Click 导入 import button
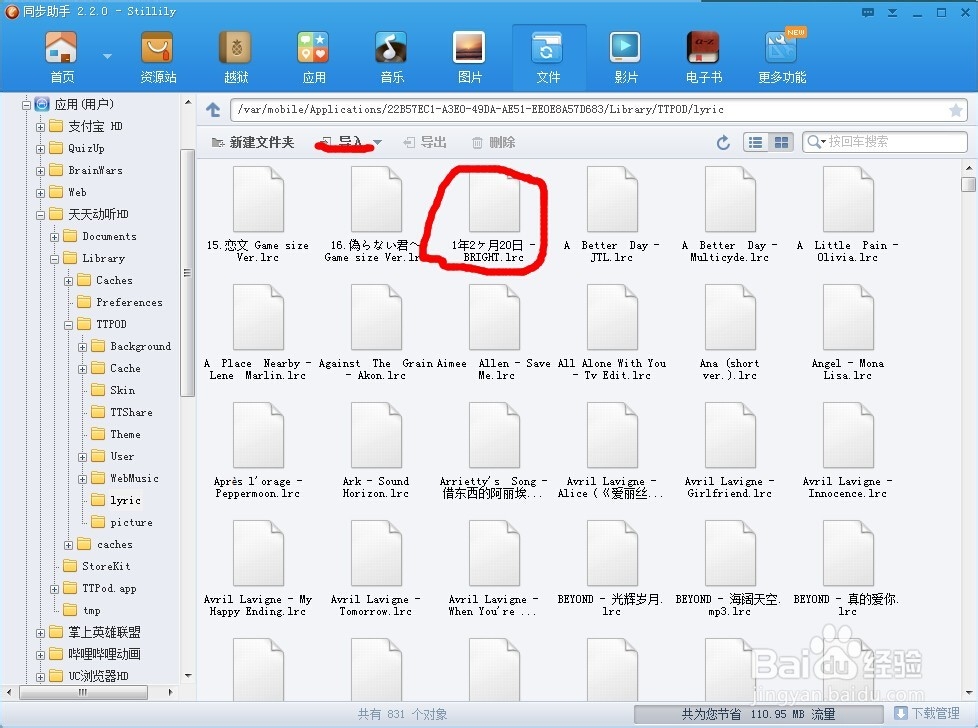 click(344, 143)
